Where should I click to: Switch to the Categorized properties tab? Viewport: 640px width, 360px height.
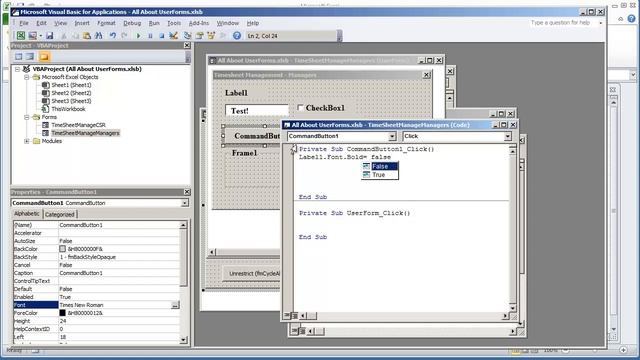[60, 214]
